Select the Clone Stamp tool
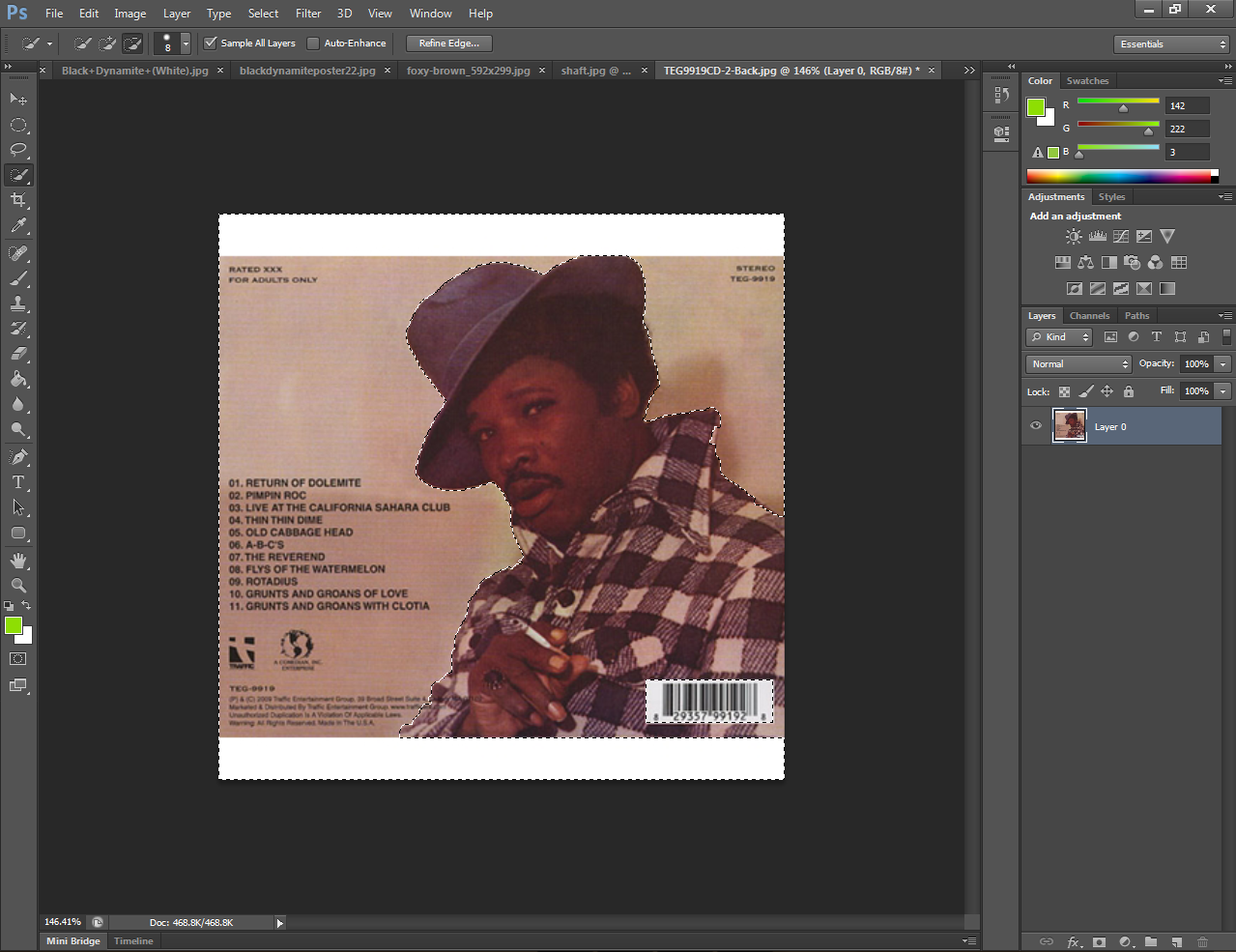Screen dimensions: 1236x952 (18, 303)
